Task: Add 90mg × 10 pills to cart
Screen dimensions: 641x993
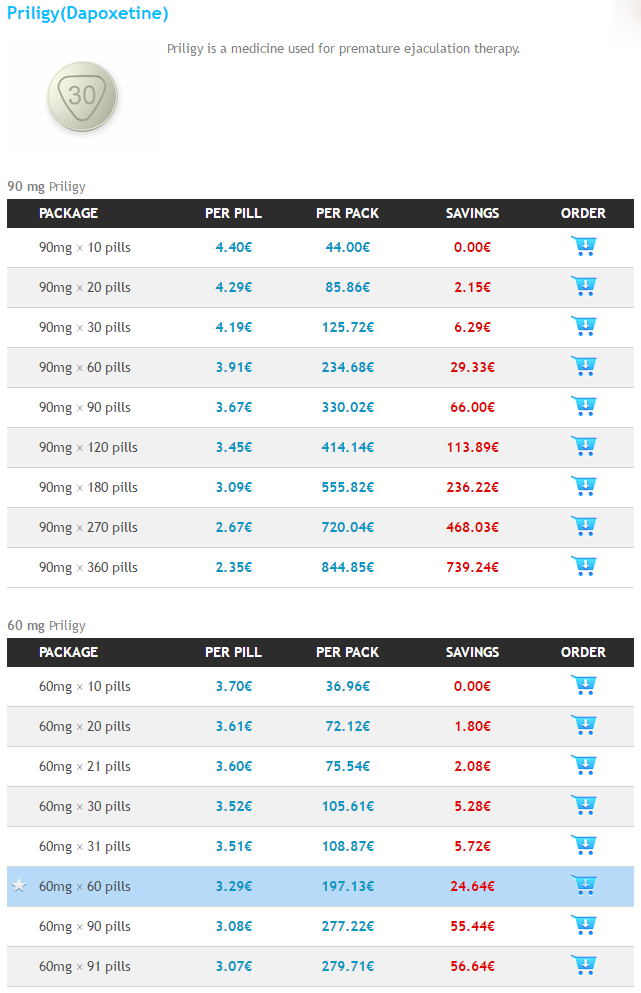Action: pyautogui.click(x=583, y=246)
